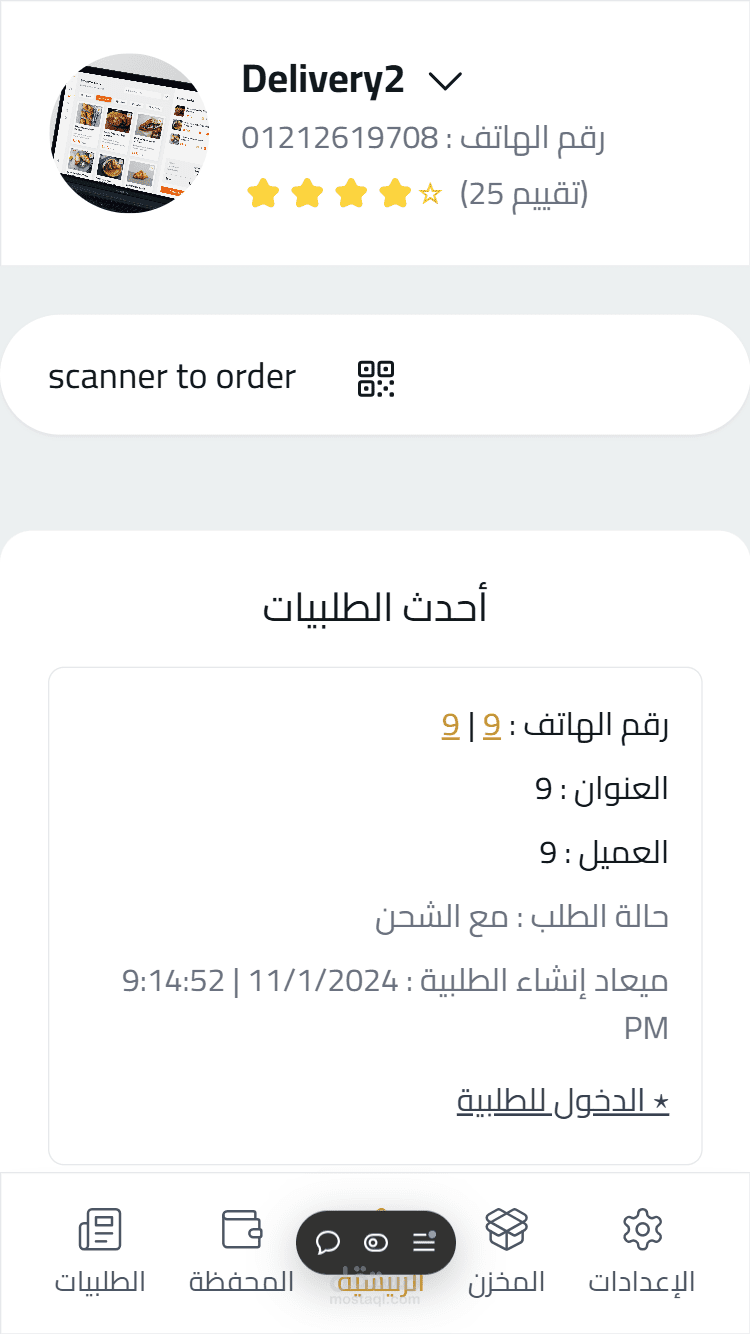Image resolution: width=750 pixels, height=1334 pixels.
Task: Click the Delivery2 account name
Action: [x=323, y=80]
